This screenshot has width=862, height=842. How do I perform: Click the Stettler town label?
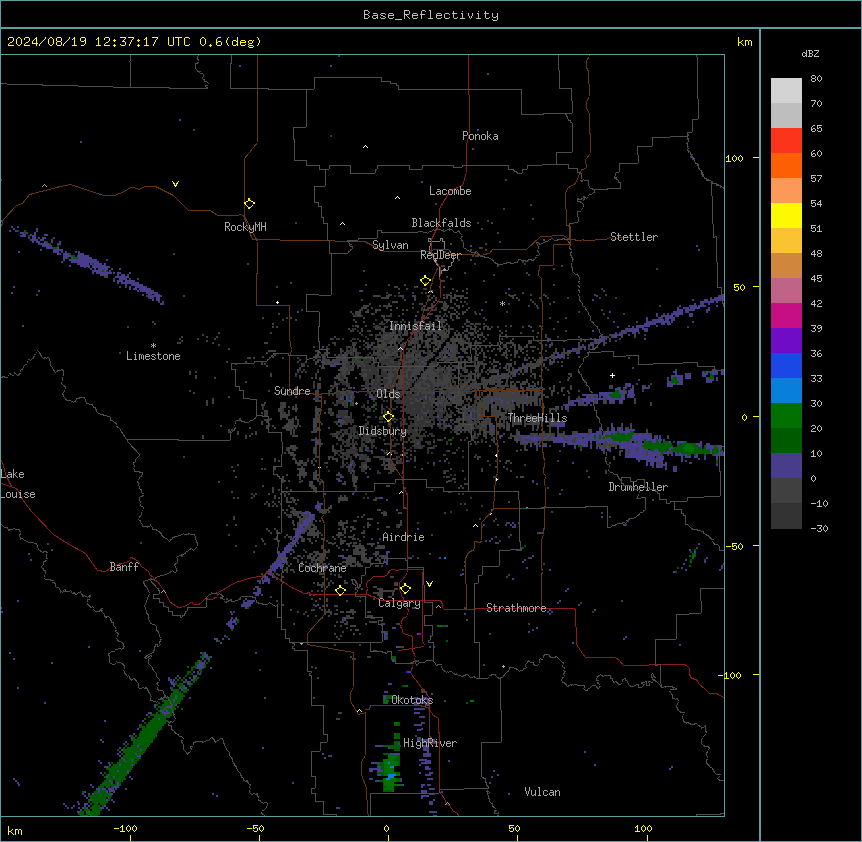[634, 237]
